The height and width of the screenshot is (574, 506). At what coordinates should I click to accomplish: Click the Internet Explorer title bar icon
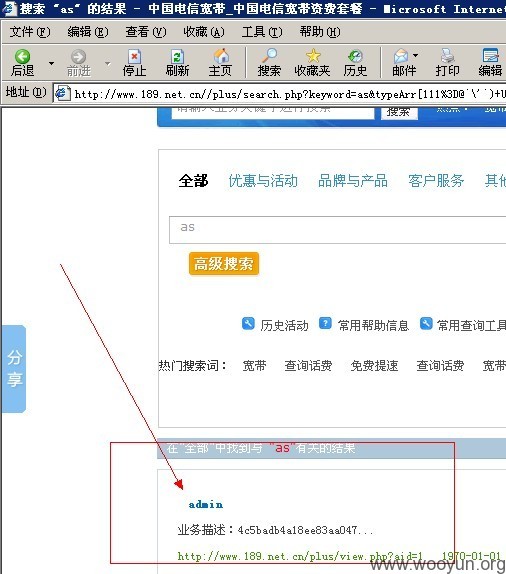[x=9, y=8]
